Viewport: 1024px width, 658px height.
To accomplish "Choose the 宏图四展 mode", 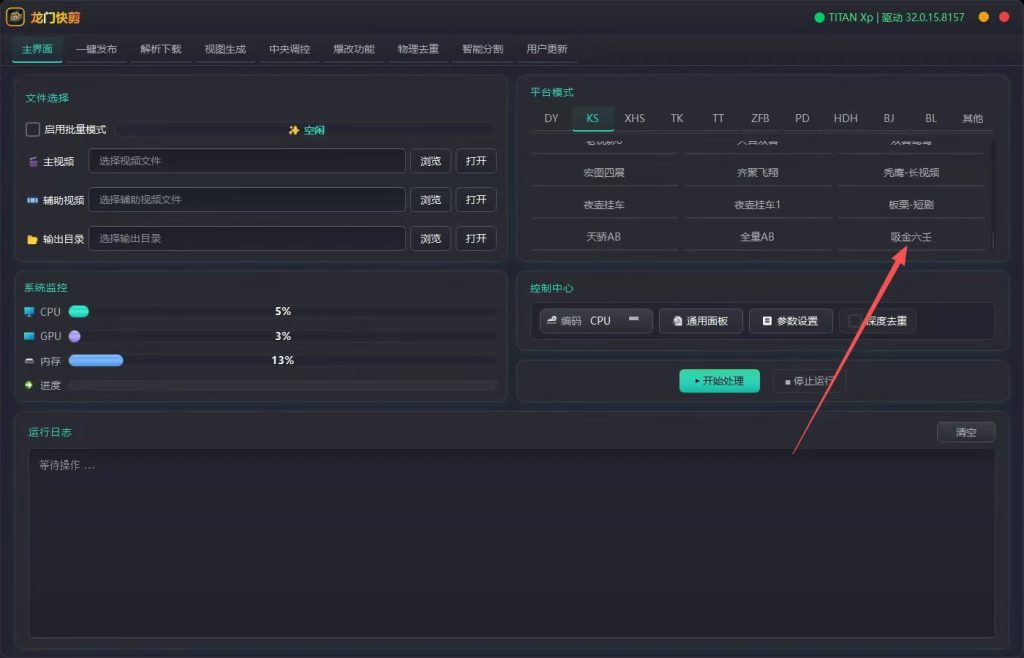I will click(x=603, y=173).
